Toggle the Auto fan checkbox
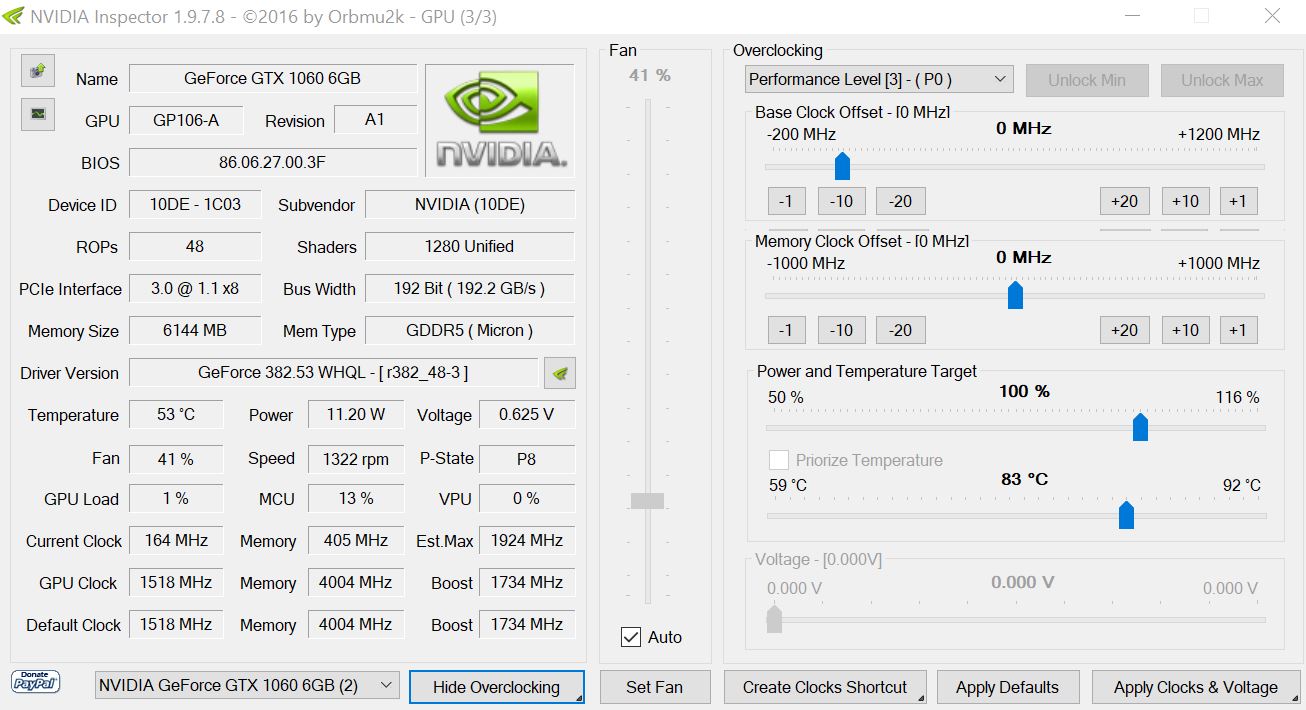 [x=631, y=637]
